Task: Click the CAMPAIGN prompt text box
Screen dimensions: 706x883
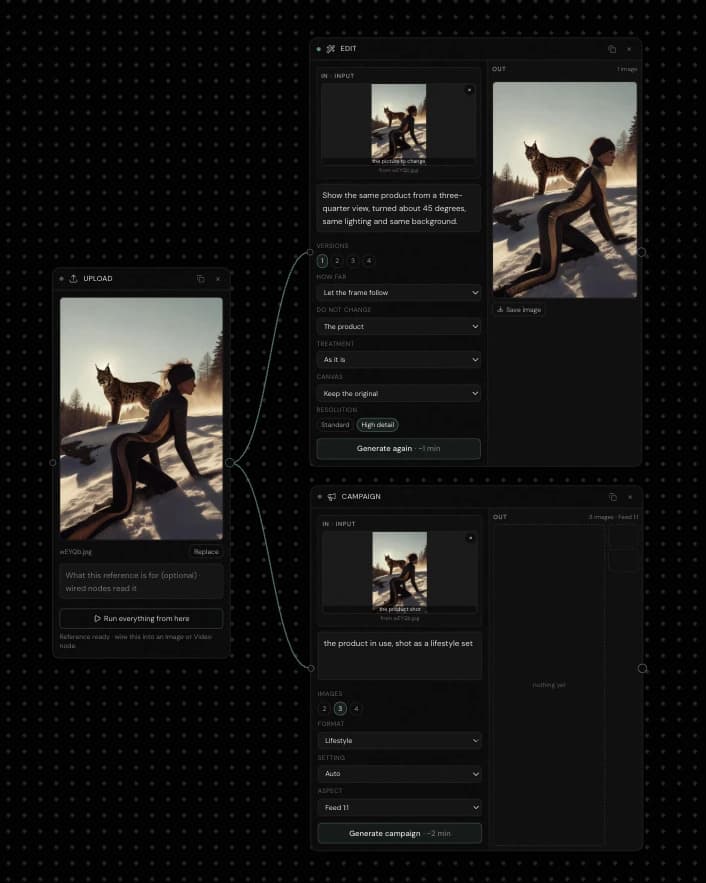Action: coord(400,655)
